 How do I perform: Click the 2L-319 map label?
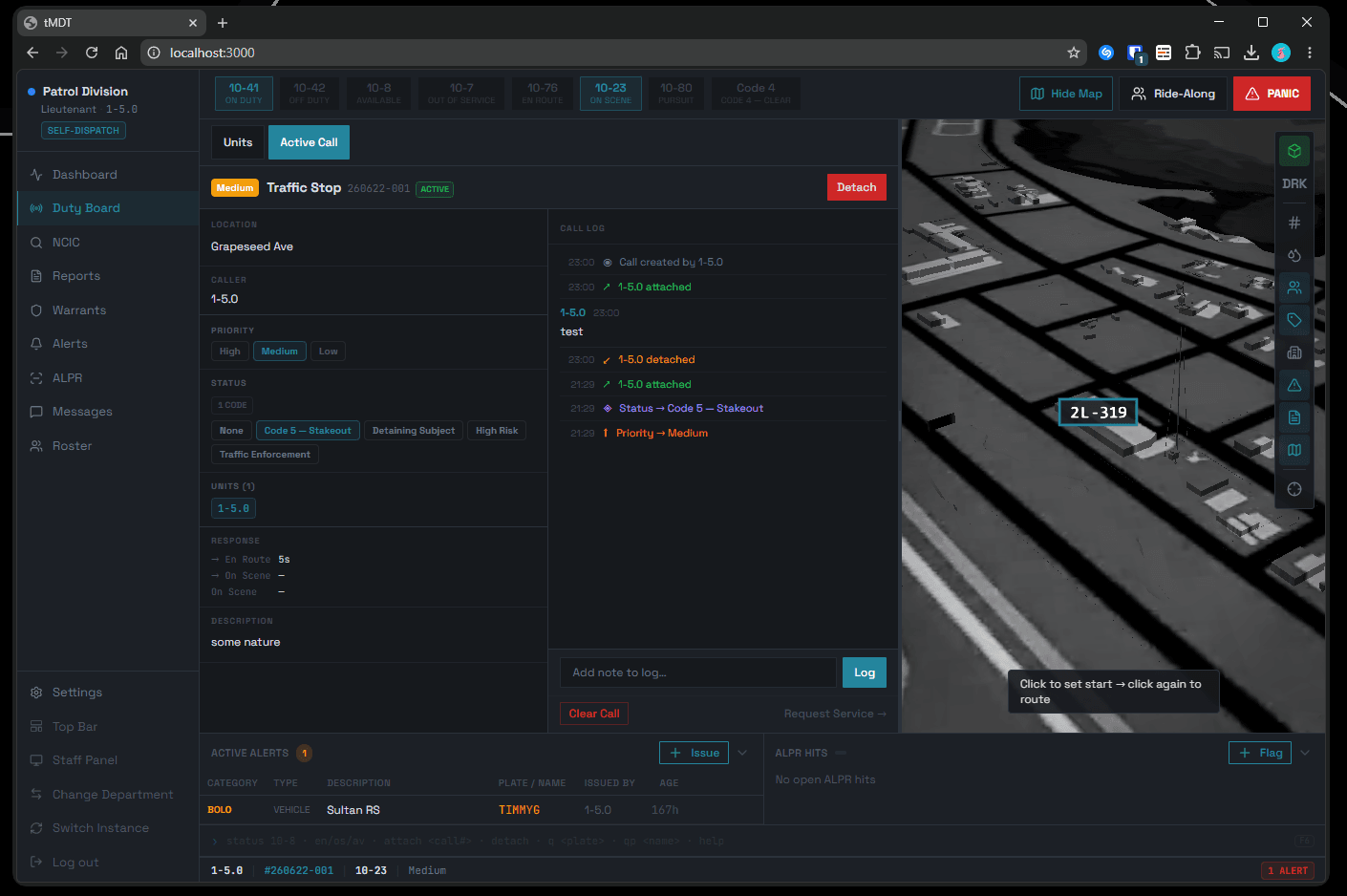click(x=1099, y=413)
